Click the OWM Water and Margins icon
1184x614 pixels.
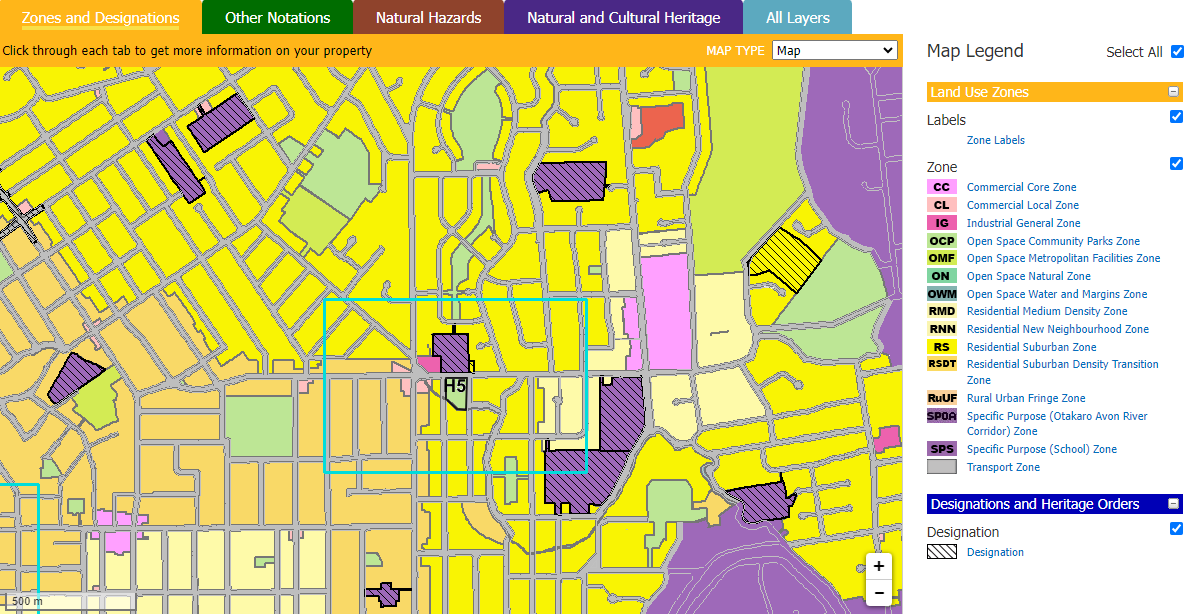pos(942,295)
